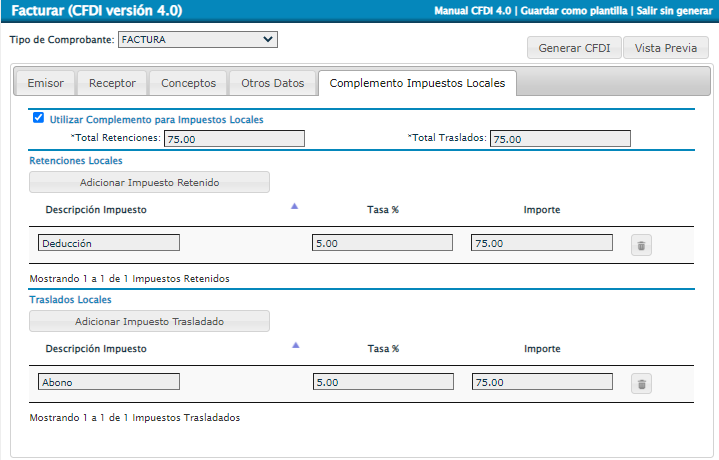
Task: Click the Total Retenciones field
Action: click(x=234, y=139)
